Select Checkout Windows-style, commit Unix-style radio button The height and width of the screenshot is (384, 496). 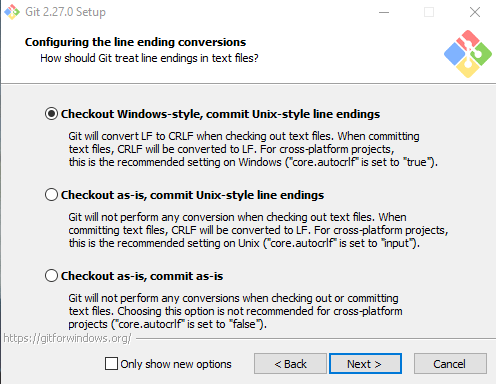[x=51, y=114]
